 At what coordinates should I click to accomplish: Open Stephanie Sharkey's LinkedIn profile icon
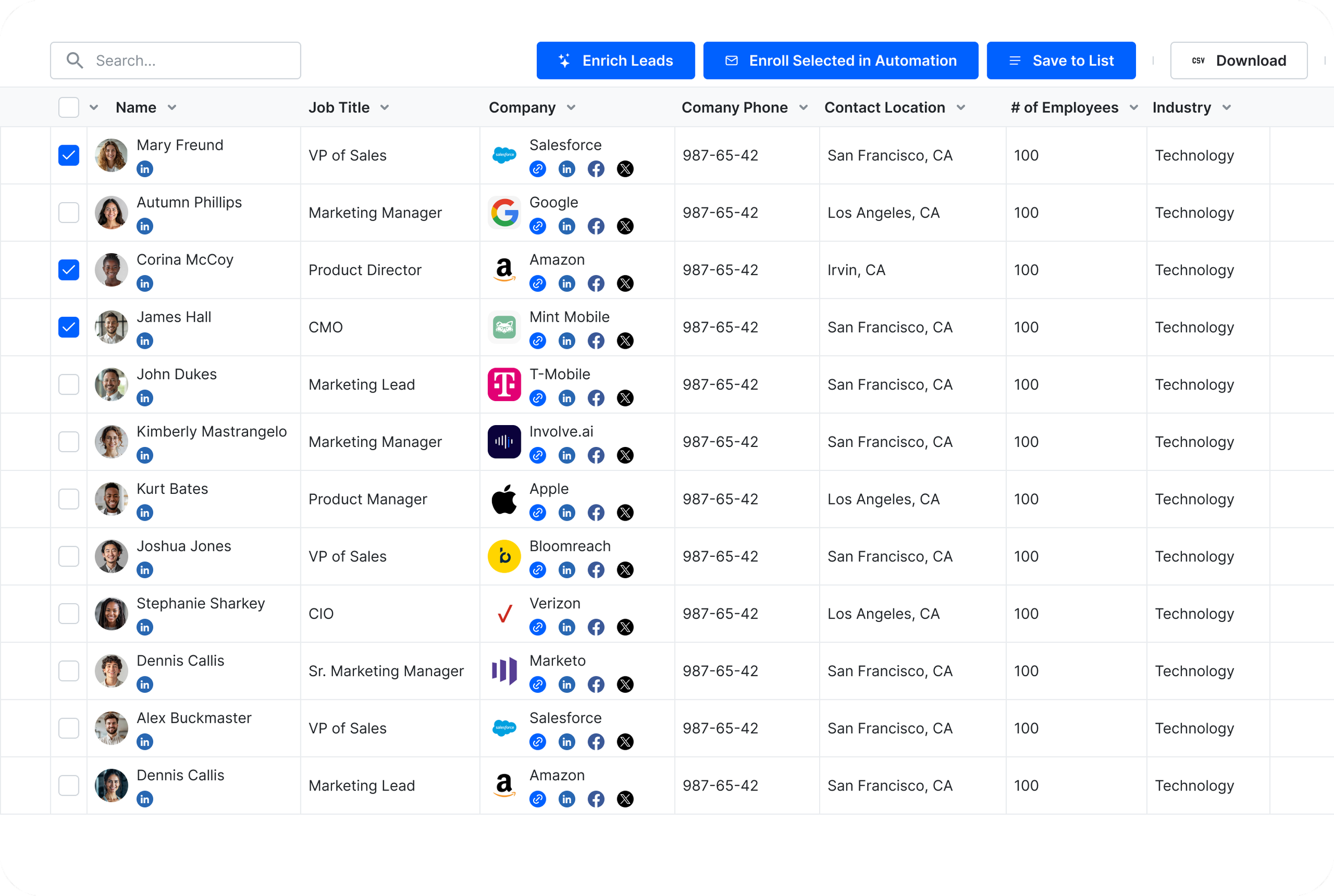tap(145, 627)
